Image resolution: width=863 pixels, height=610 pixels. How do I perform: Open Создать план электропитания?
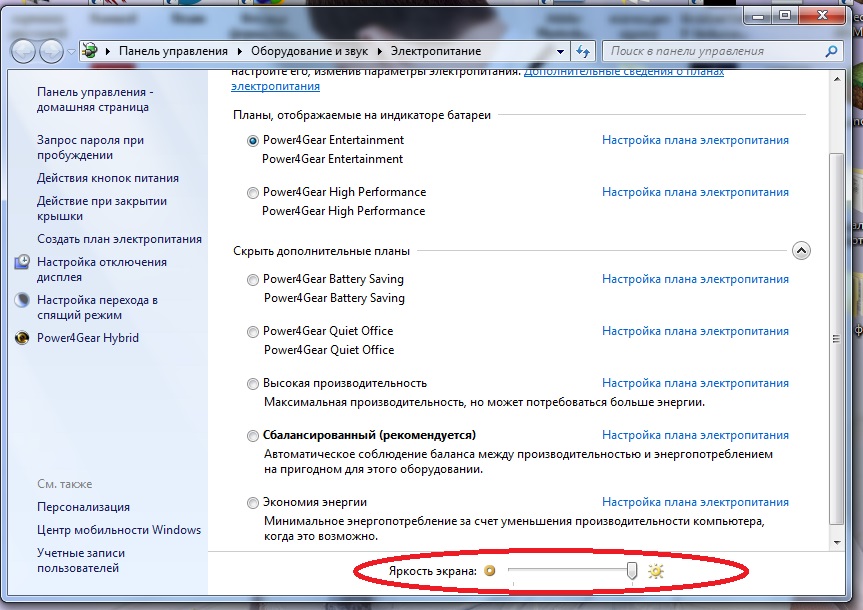[119, 239]
